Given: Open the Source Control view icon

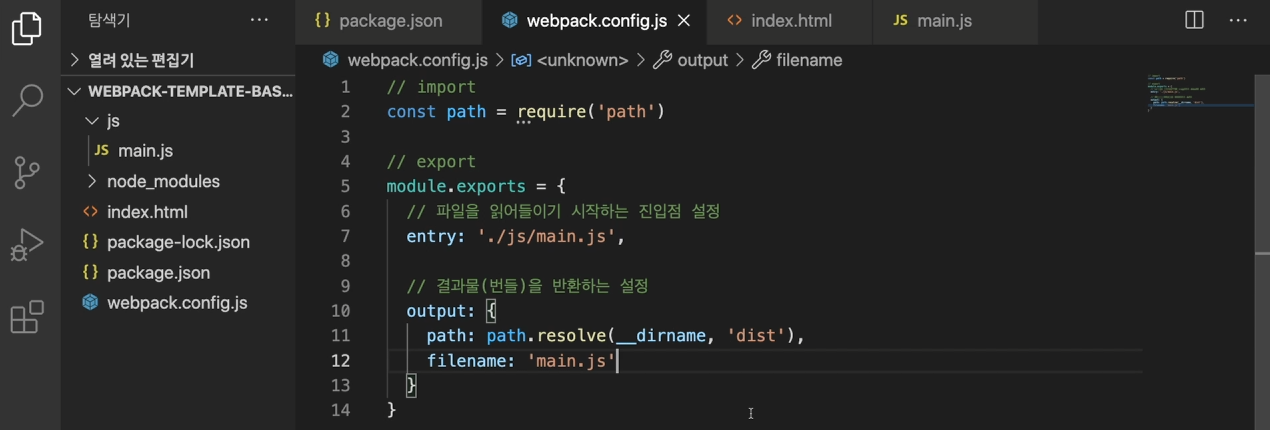Looking at the screenshot, I should pyautogui.click(x=27, y=172).
